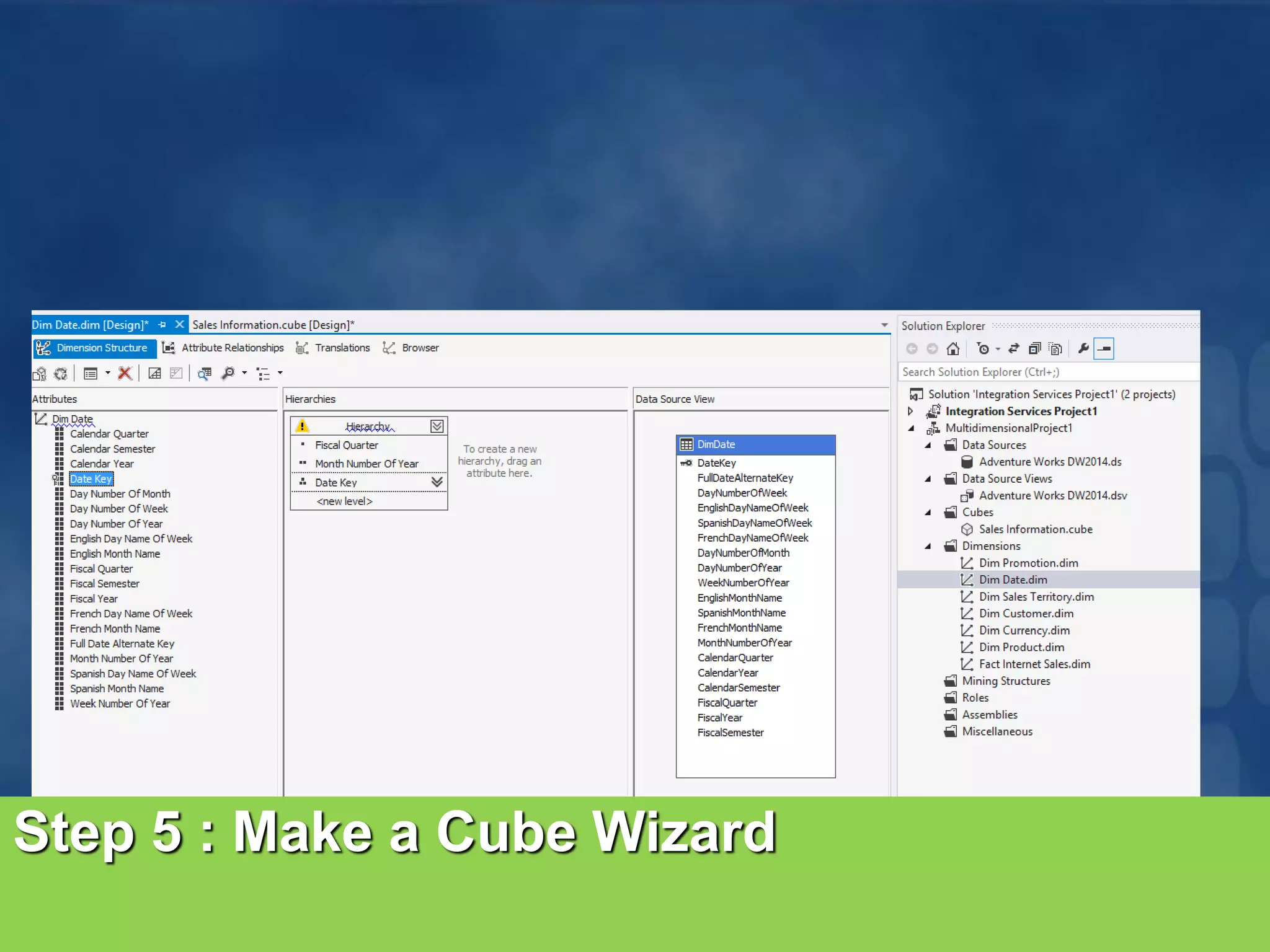Collapse the Cubes folder
Viewport: 1270px width, 952px height.
pyautogui.click(x=928, y=513)
